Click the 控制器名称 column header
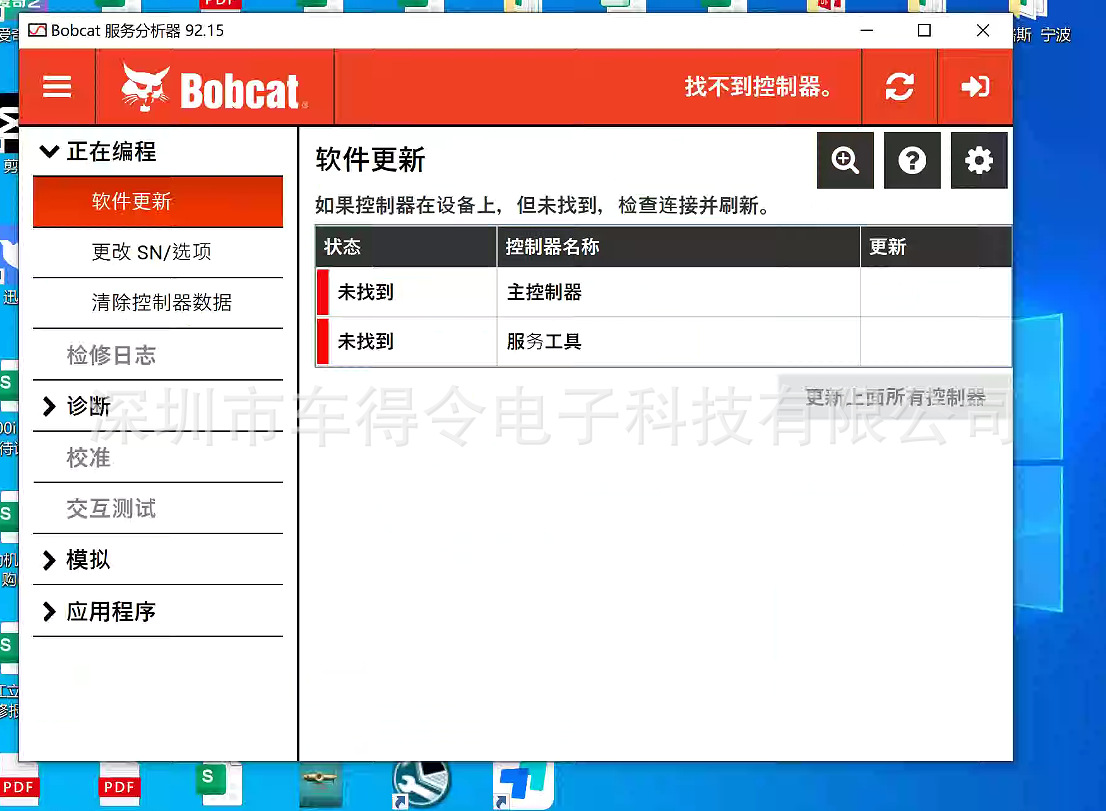The image size is (1106, 811). [679, 247]
